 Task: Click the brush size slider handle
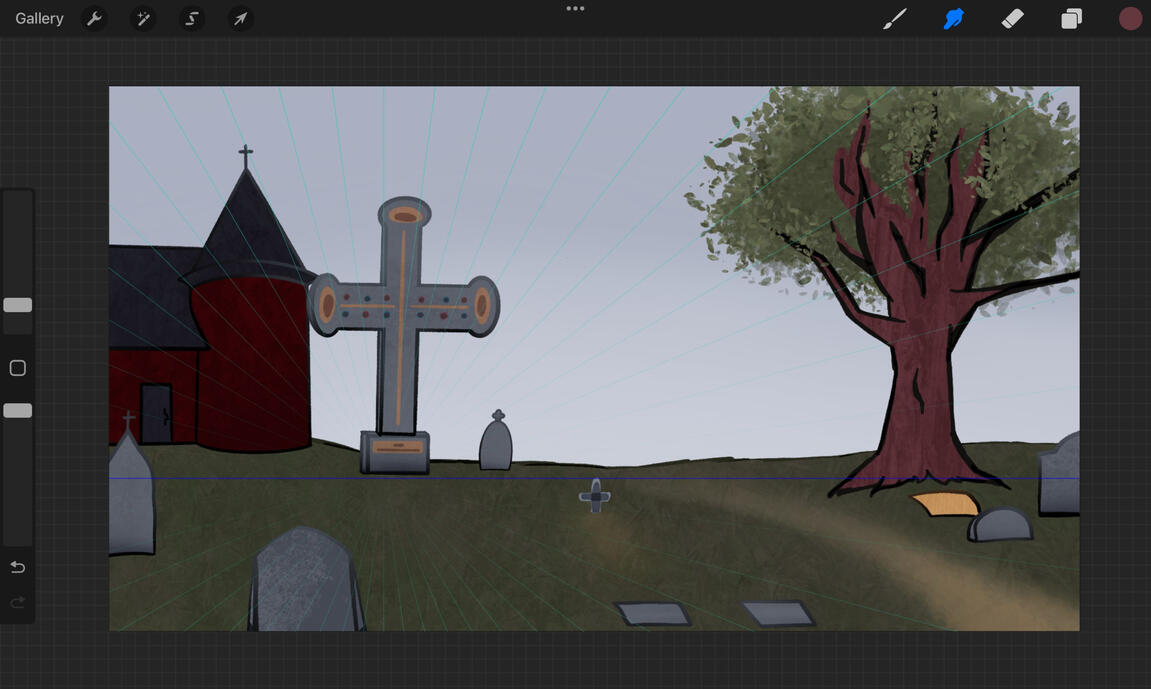(18, 305)
